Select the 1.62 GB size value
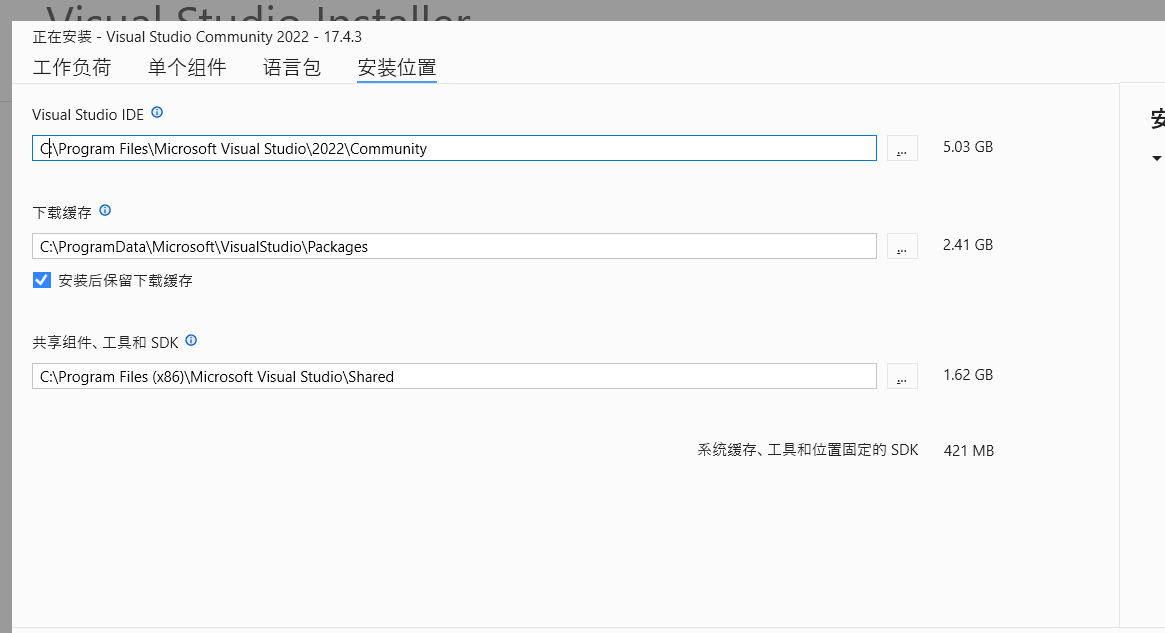Screen dimensions: 1165x633 968,375
